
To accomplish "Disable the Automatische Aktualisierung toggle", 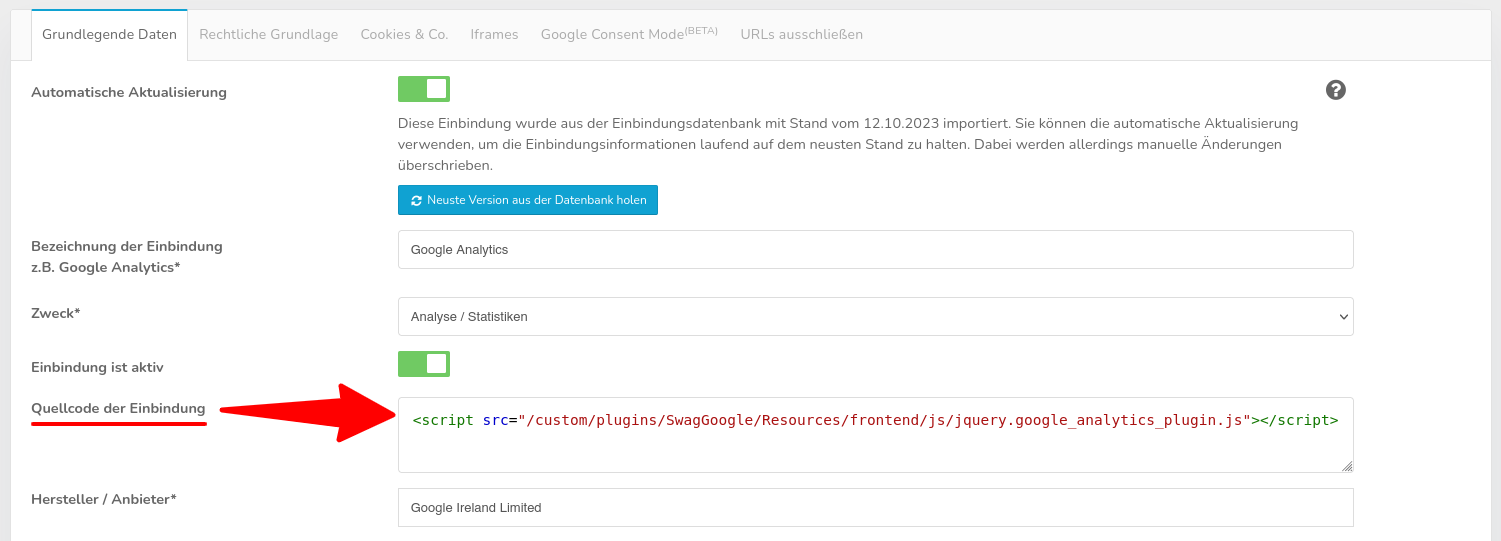I will click(x=424, y=89).
